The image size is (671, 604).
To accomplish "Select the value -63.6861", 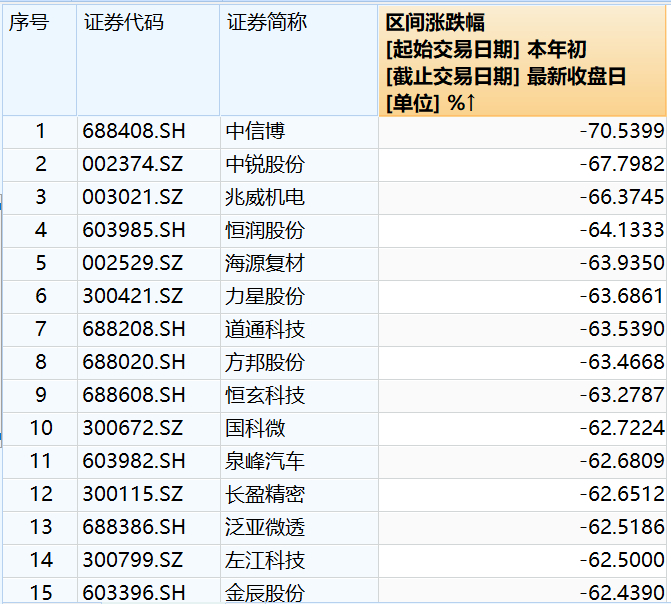I will (622, 296).
